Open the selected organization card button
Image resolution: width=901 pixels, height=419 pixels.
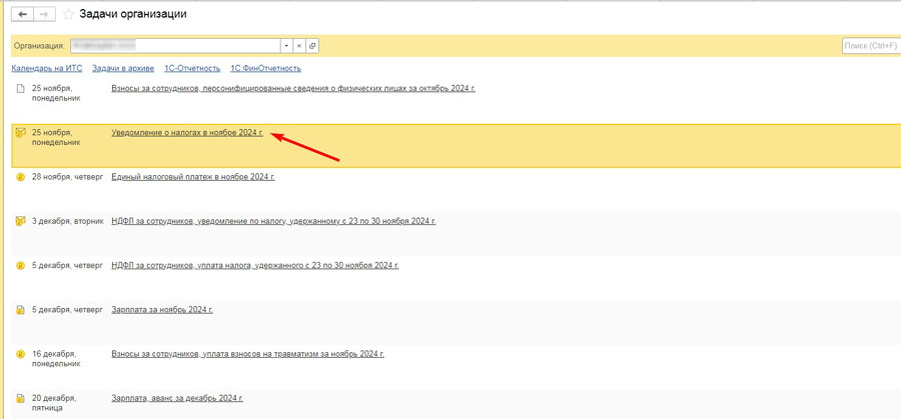tap(312, 46)
